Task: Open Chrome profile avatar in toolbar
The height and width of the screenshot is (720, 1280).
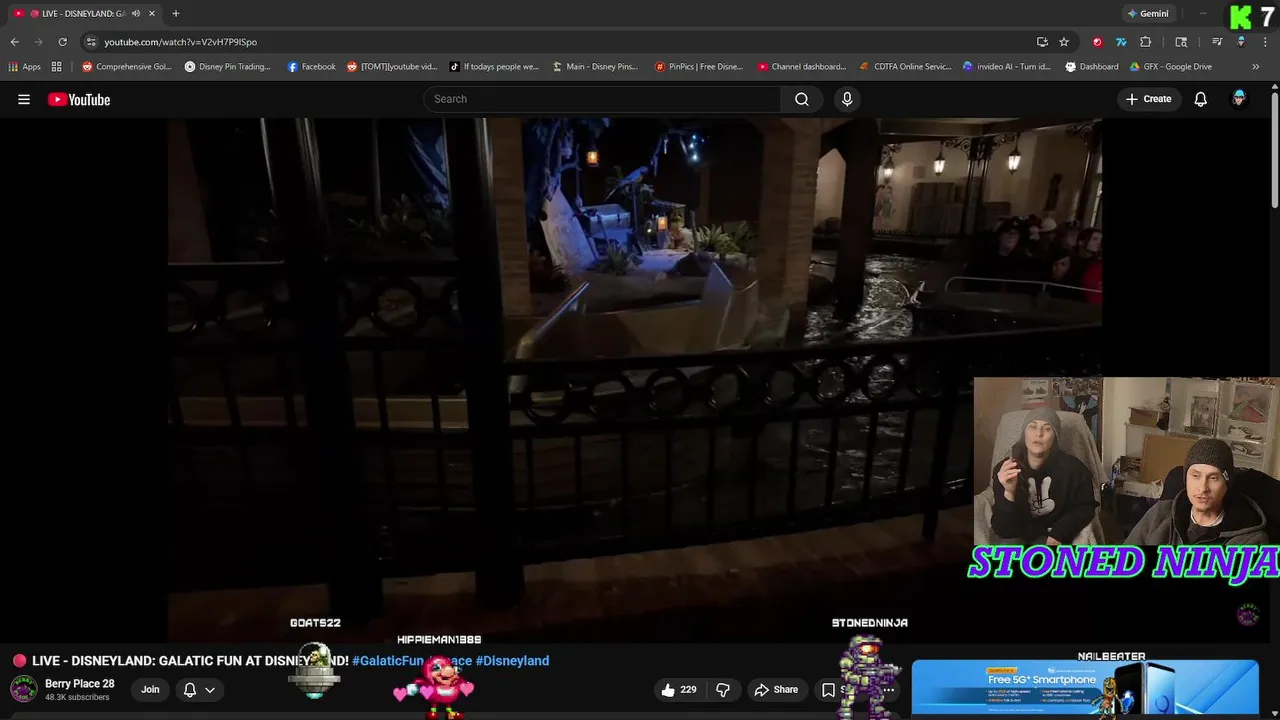Action: click(1241, 42)
